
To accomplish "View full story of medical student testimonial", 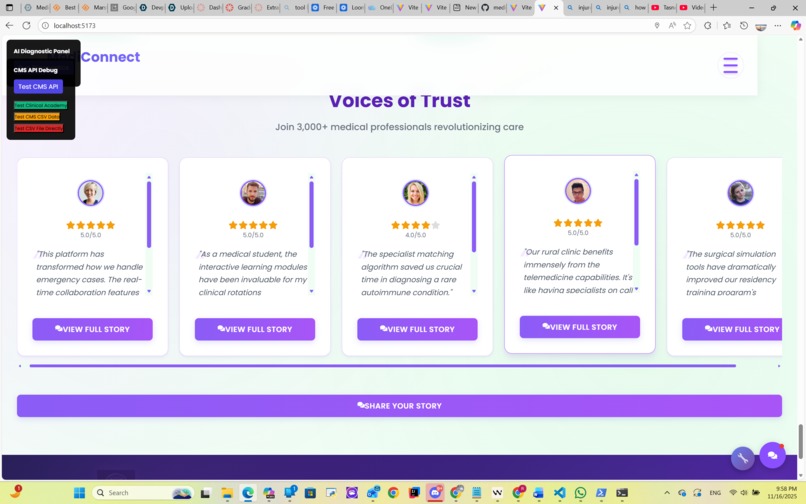I will (255, 329).
